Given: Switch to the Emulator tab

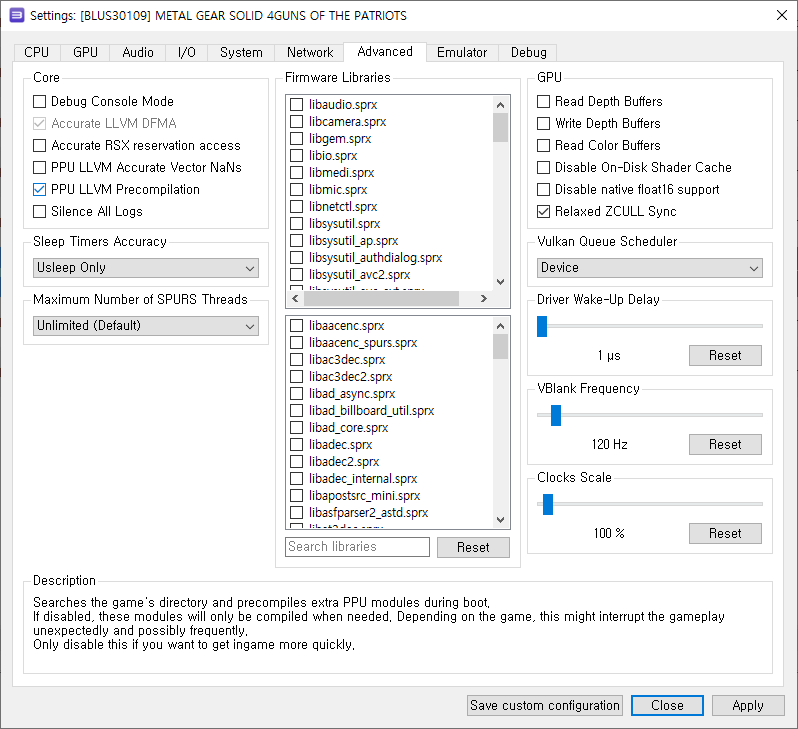Looking at the screenshot, I should [x=462, y=52].
